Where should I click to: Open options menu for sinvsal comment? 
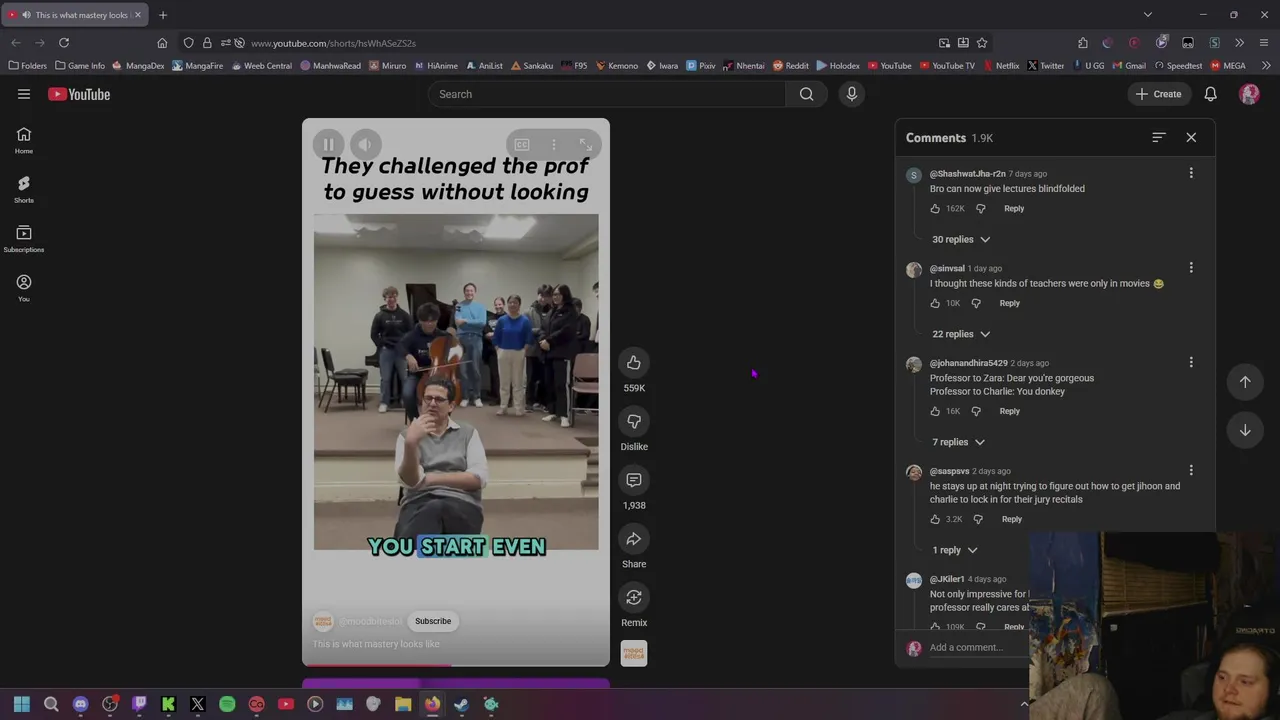[x=1191, y=268]
